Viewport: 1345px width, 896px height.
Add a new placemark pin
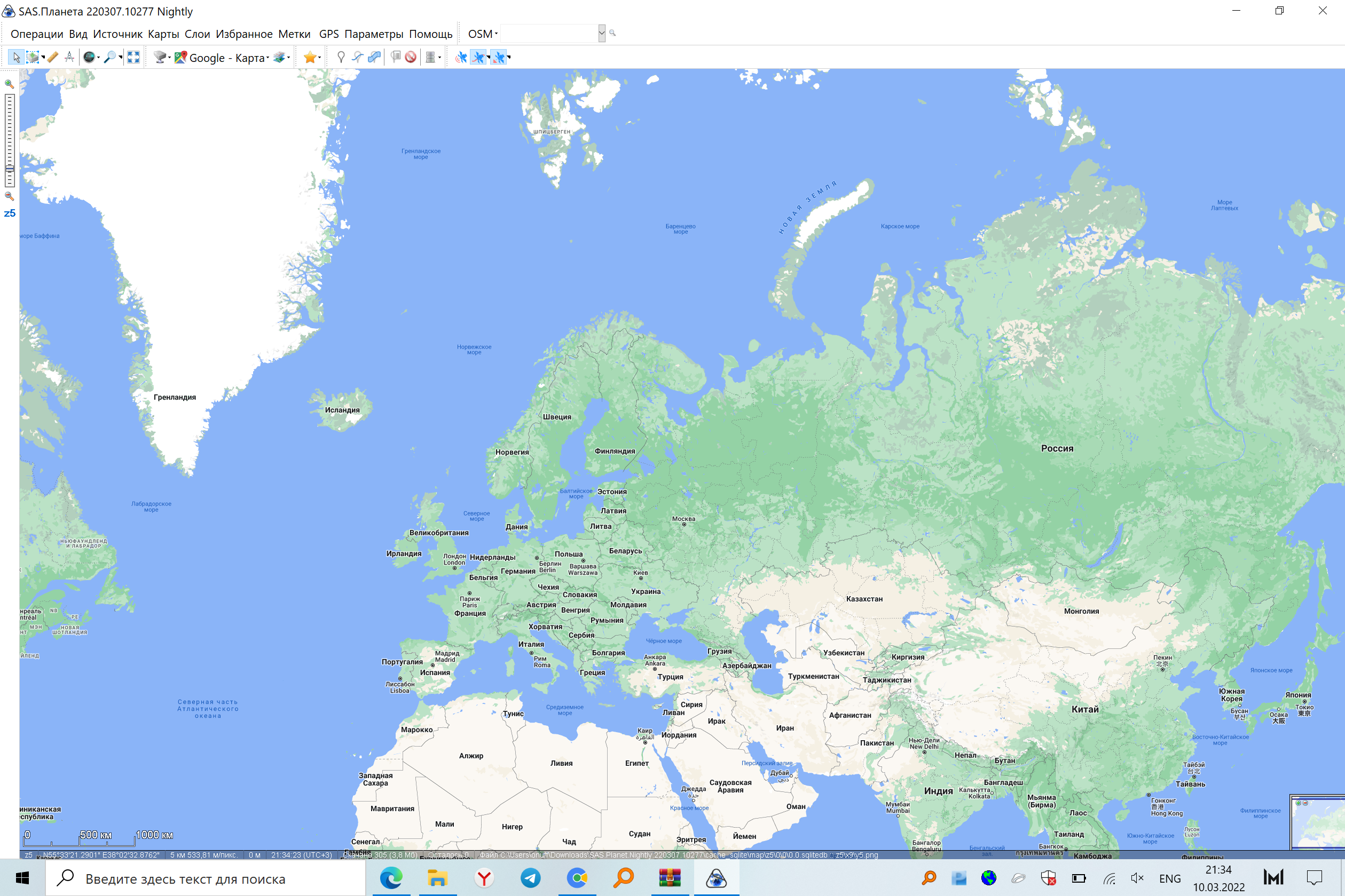point(341,57)
